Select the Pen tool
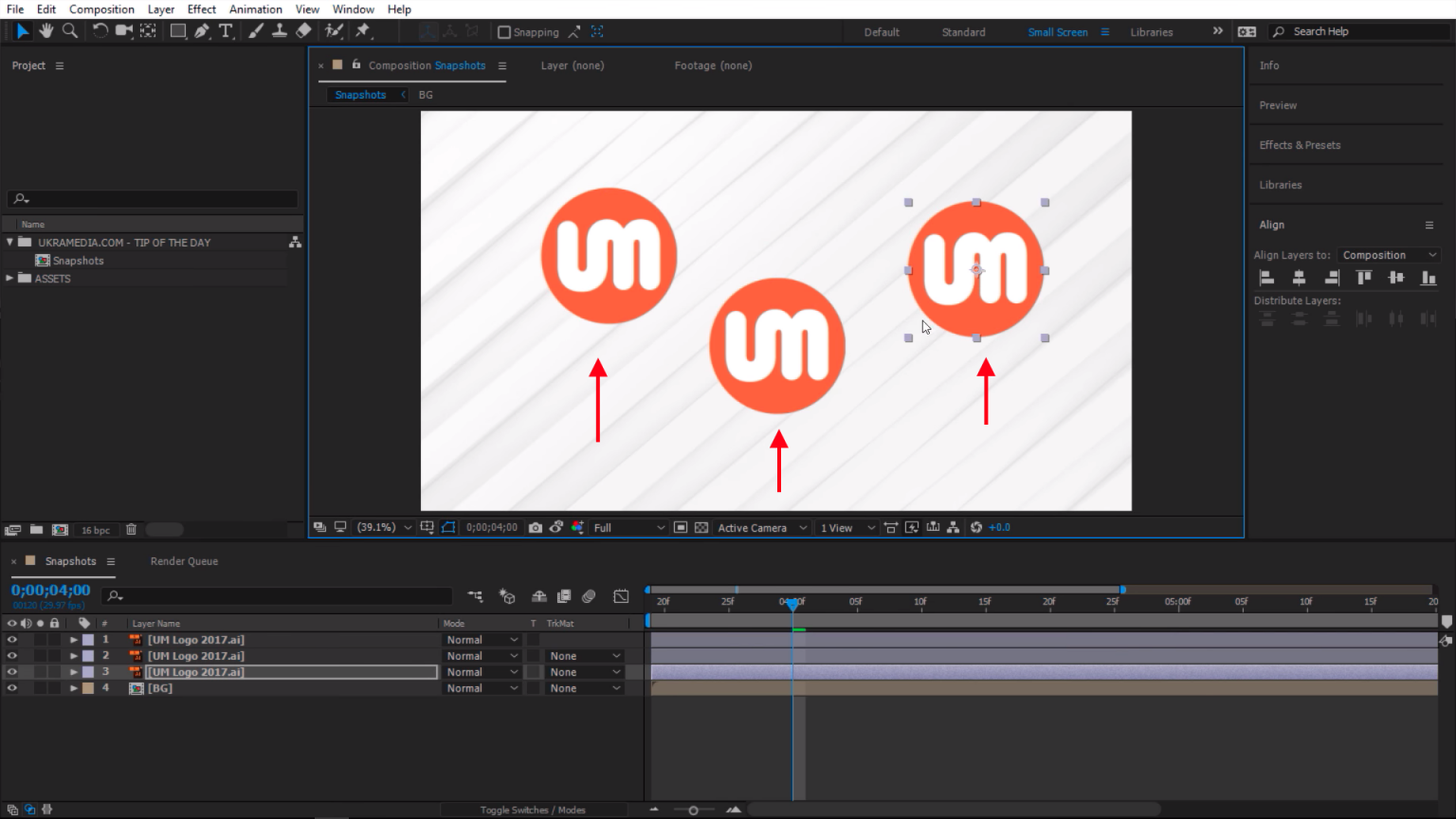The width and height of the screenshot is (1456, 819). click(202, 31)
